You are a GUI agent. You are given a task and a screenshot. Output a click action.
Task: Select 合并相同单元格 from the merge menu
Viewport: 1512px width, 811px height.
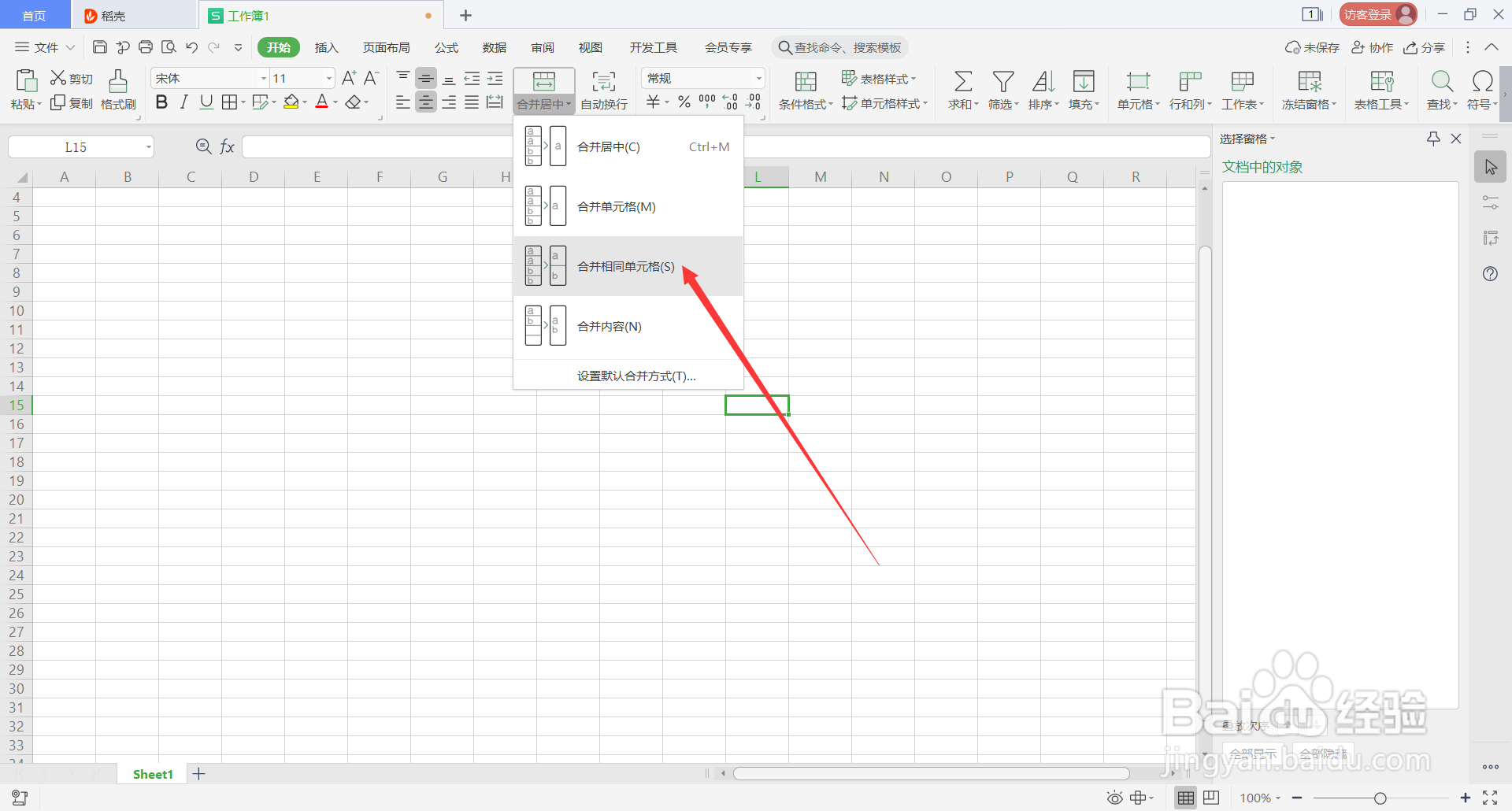click(x=624, y=266)
